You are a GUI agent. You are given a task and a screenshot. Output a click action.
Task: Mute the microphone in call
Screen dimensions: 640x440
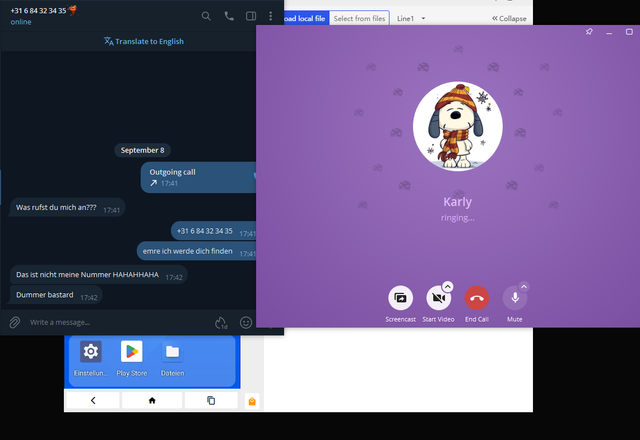point(515,298)
